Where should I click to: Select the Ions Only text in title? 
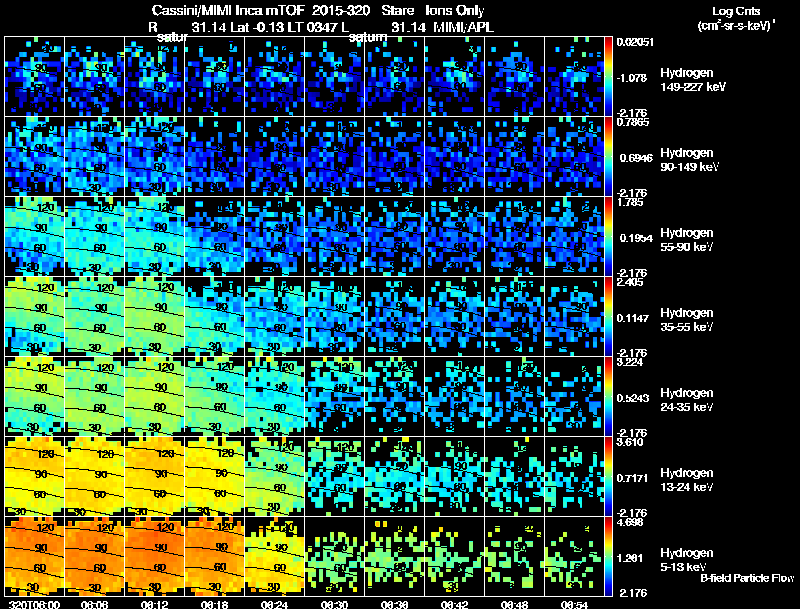(455, 10)
